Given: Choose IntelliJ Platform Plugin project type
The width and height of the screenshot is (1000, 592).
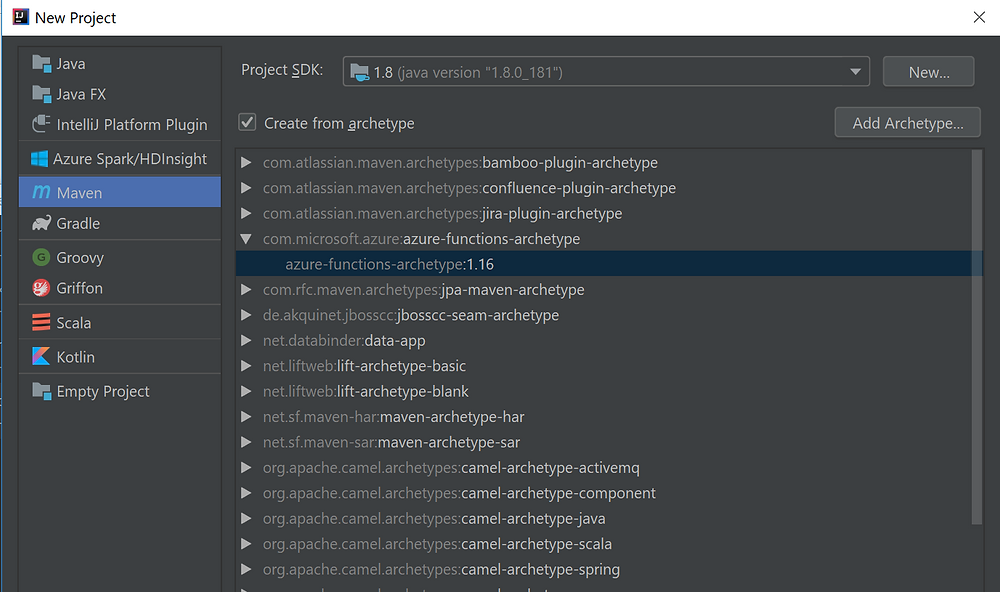Looking at the screenshot, I should pos(120,124).
